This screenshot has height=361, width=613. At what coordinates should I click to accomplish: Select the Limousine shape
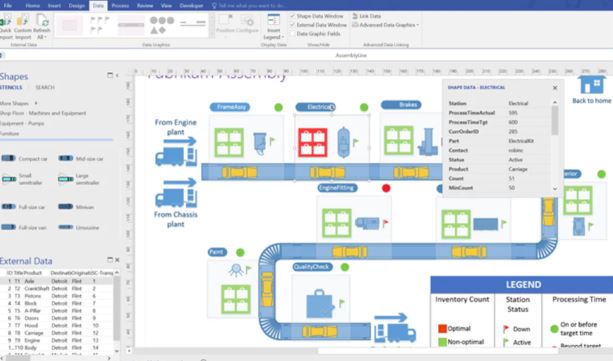79,227
